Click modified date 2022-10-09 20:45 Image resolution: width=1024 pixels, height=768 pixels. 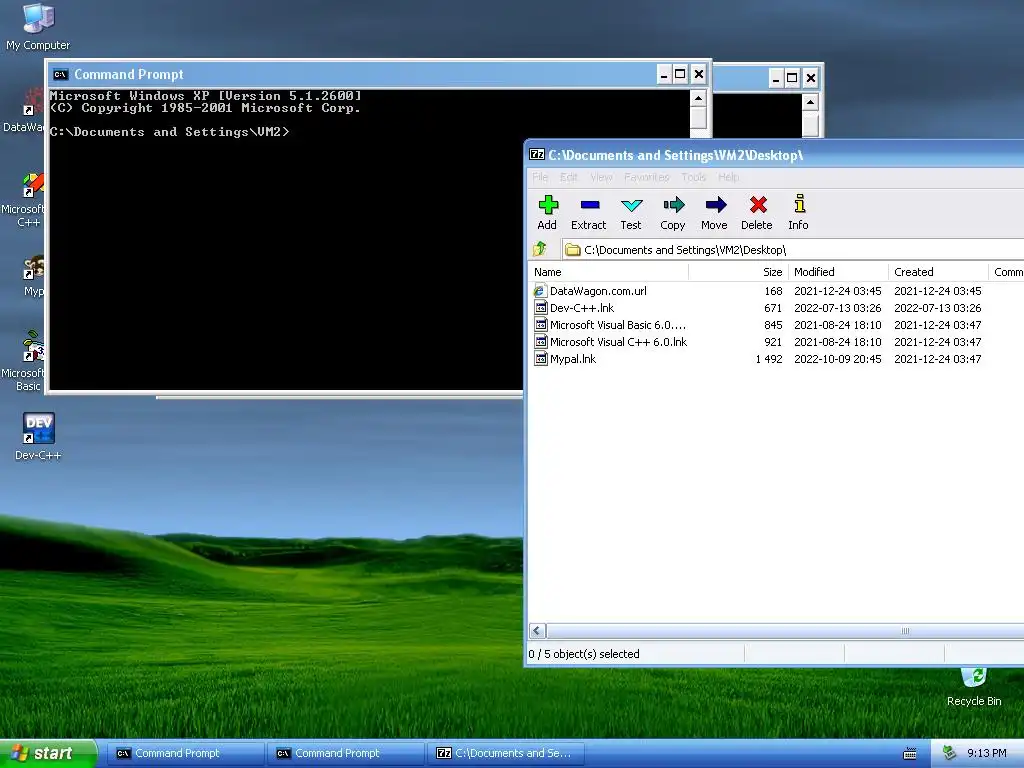(838, 359)
